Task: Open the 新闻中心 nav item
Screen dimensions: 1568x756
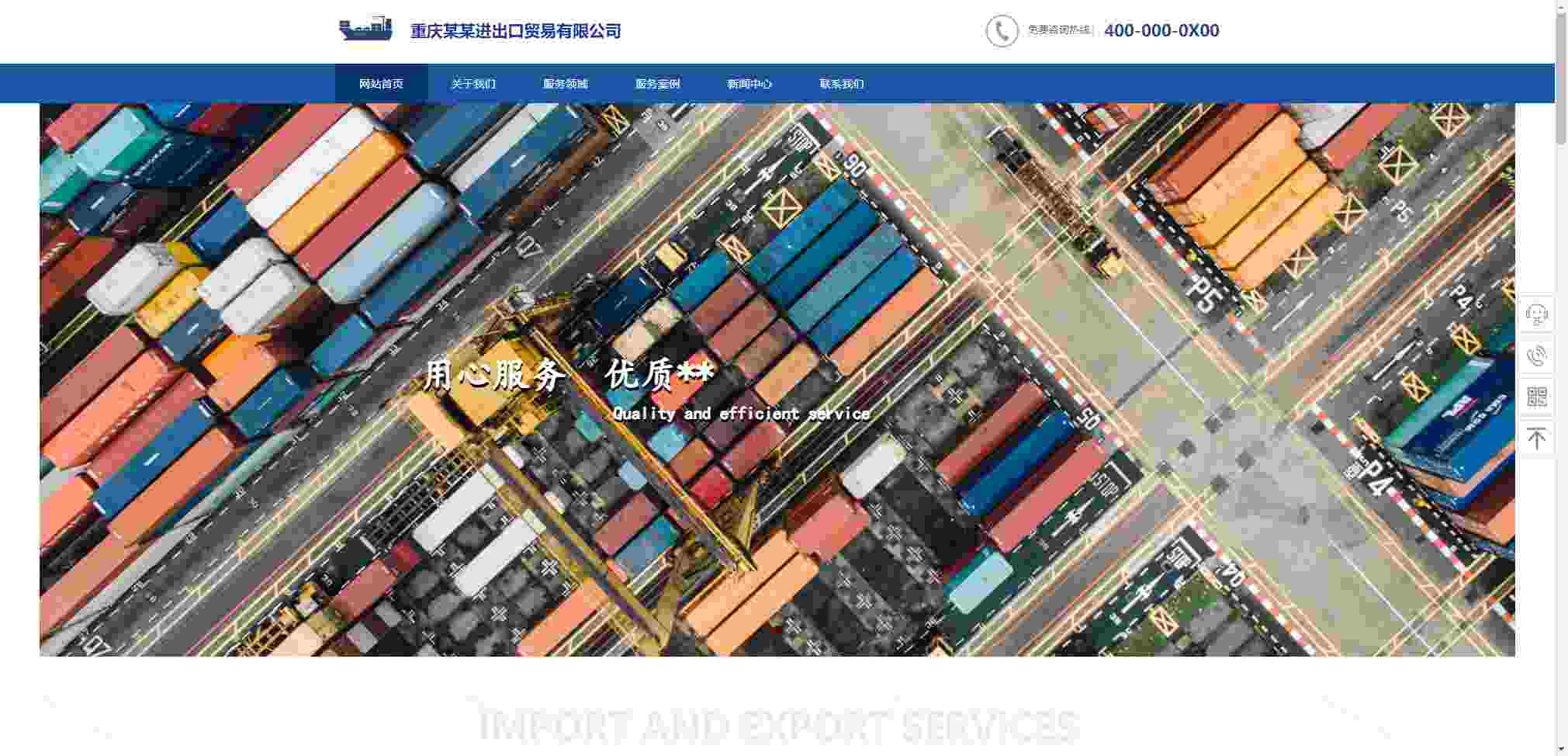Action: pos(749,84)
